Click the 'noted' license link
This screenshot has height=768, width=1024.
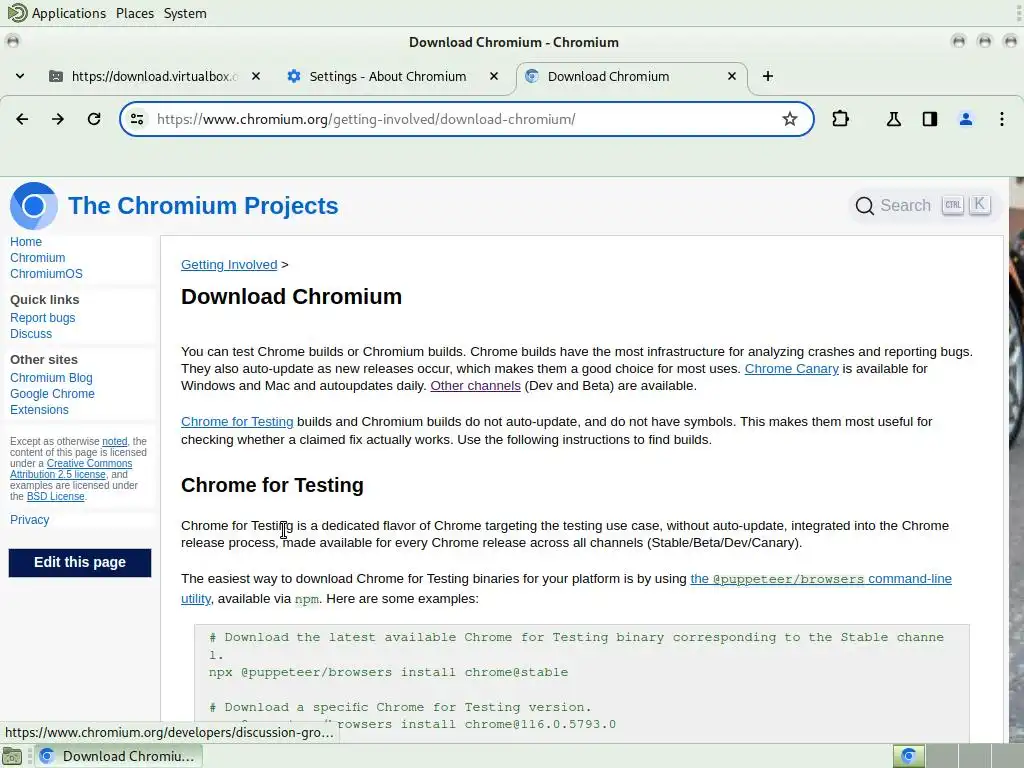tap(114, 441)
